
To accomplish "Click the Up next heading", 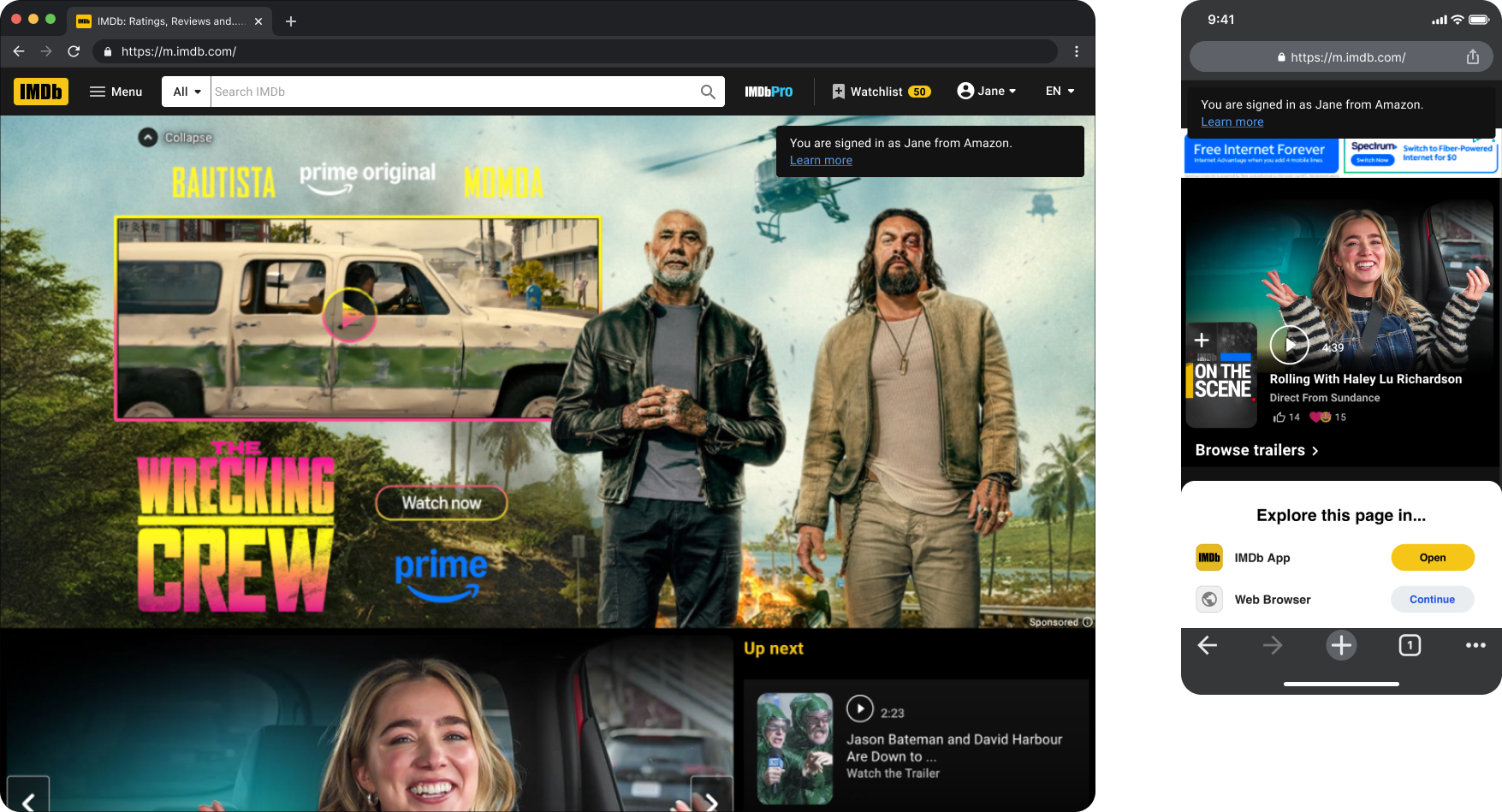I will coord(774,649).
